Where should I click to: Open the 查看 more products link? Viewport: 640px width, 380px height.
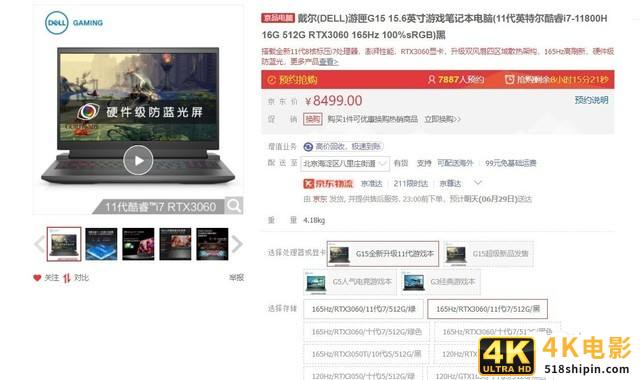point(329,62)
